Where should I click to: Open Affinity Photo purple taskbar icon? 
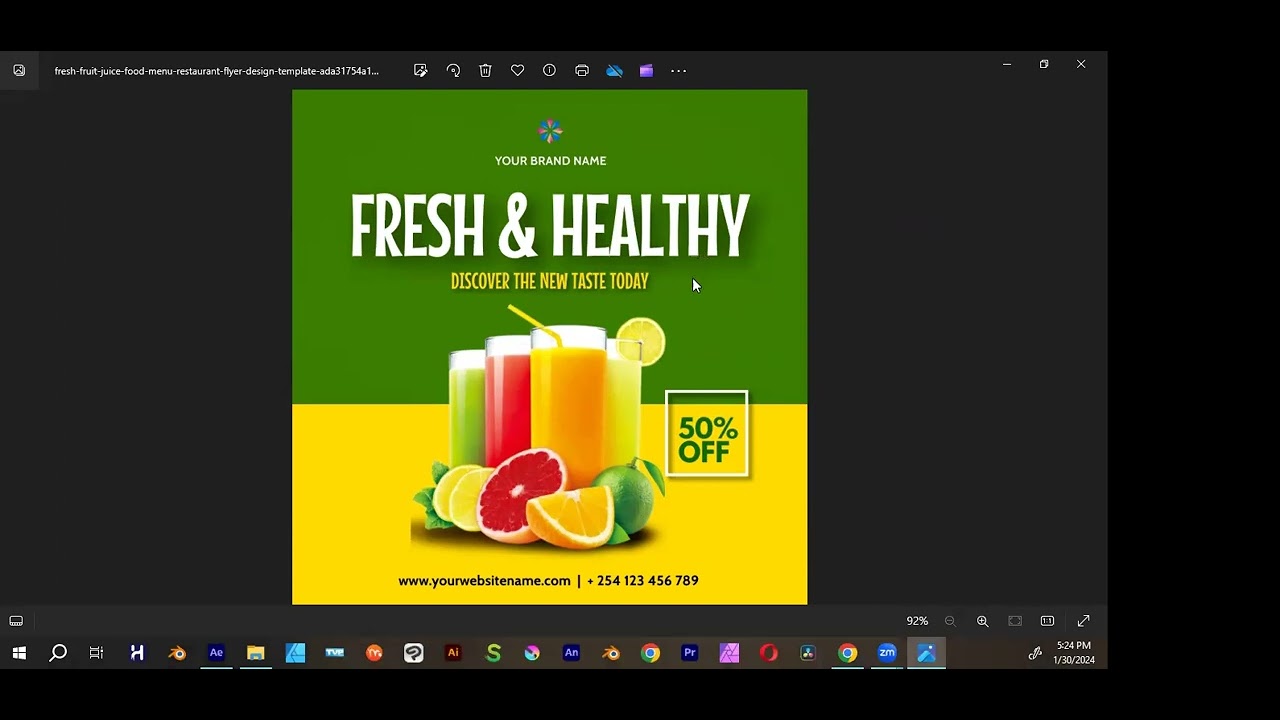[x=729, y=653]
